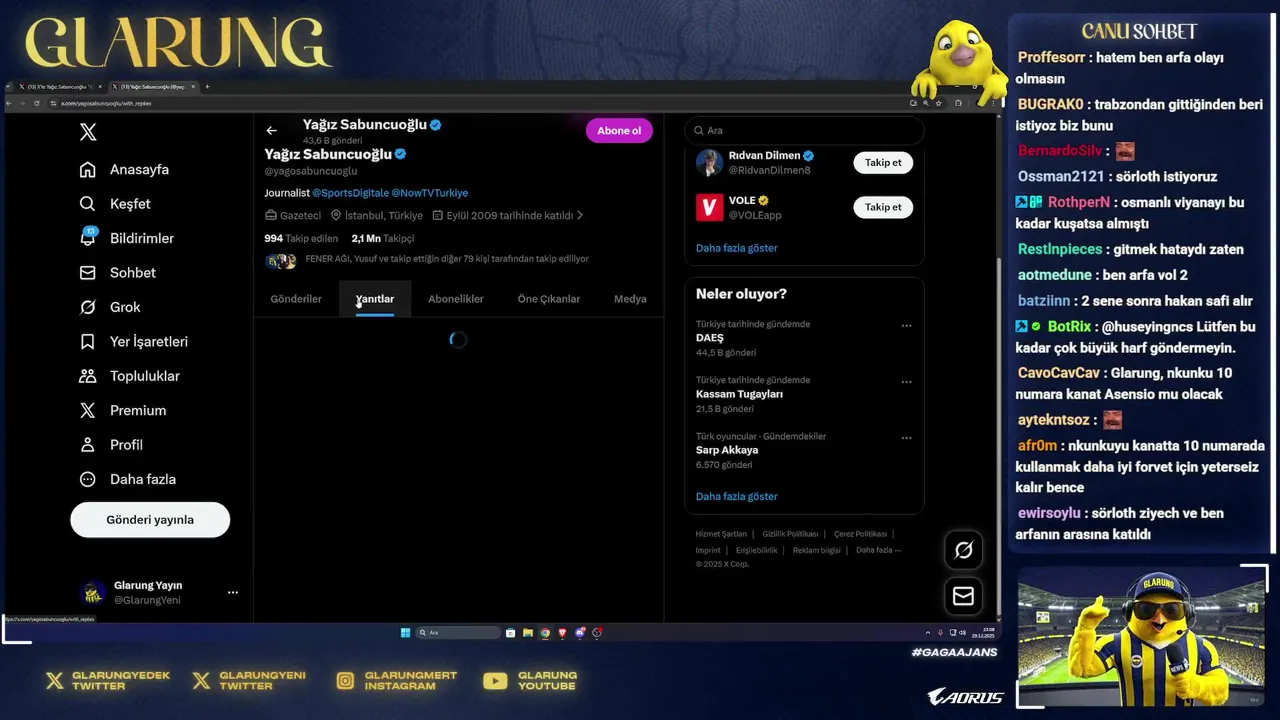Open the Medya tab
Viewport: 1280px width, 720px height.
tap(630, 299)
